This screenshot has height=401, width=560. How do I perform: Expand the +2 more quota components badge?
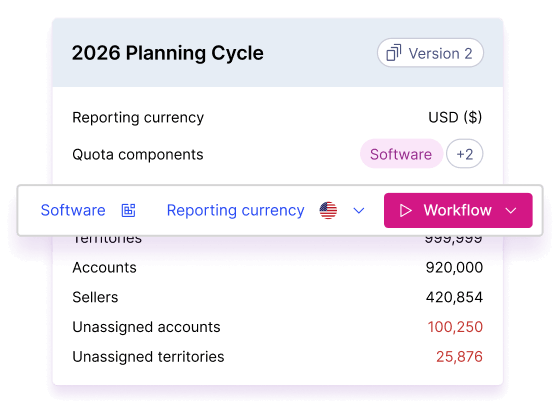pos(465,154)
